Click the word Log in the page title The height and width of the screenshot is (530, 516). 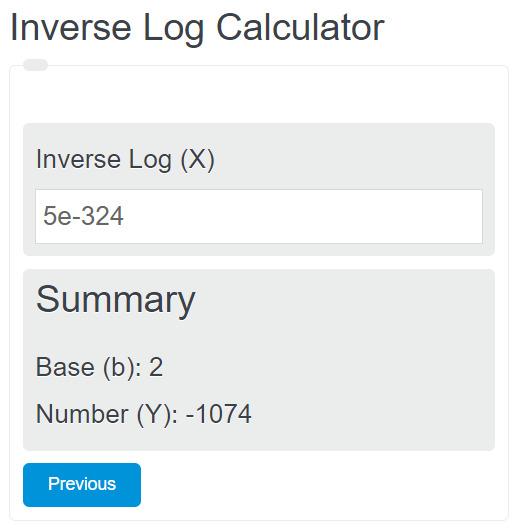(x=173, y=30)
